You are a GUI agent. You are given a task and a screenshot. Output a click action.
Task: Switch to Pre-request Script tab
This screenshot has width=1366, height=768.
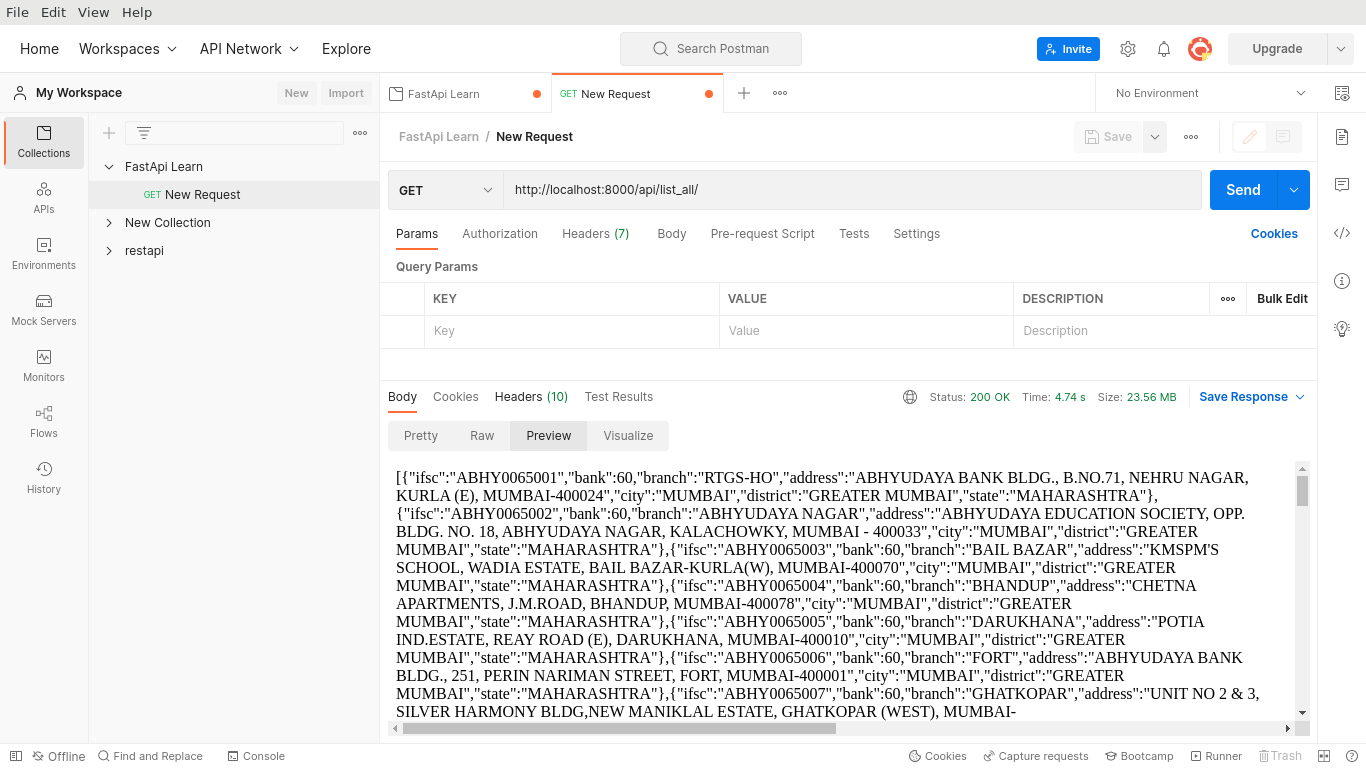point(763,234)
